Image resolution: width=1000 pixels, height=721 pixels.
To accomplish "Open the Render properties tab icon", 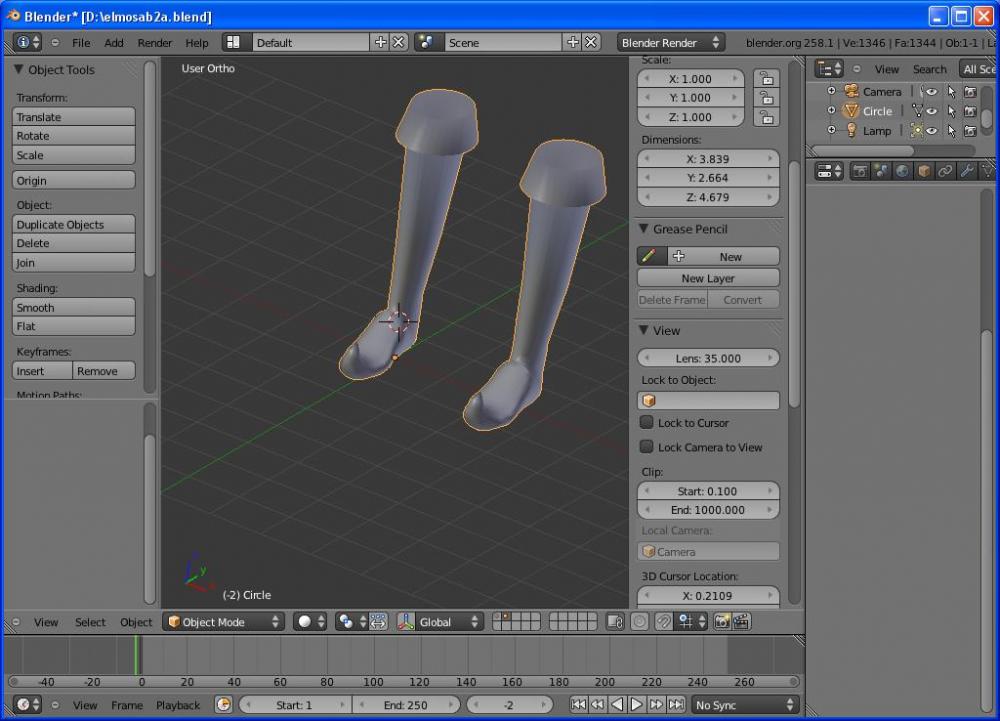I will [860, 171].
